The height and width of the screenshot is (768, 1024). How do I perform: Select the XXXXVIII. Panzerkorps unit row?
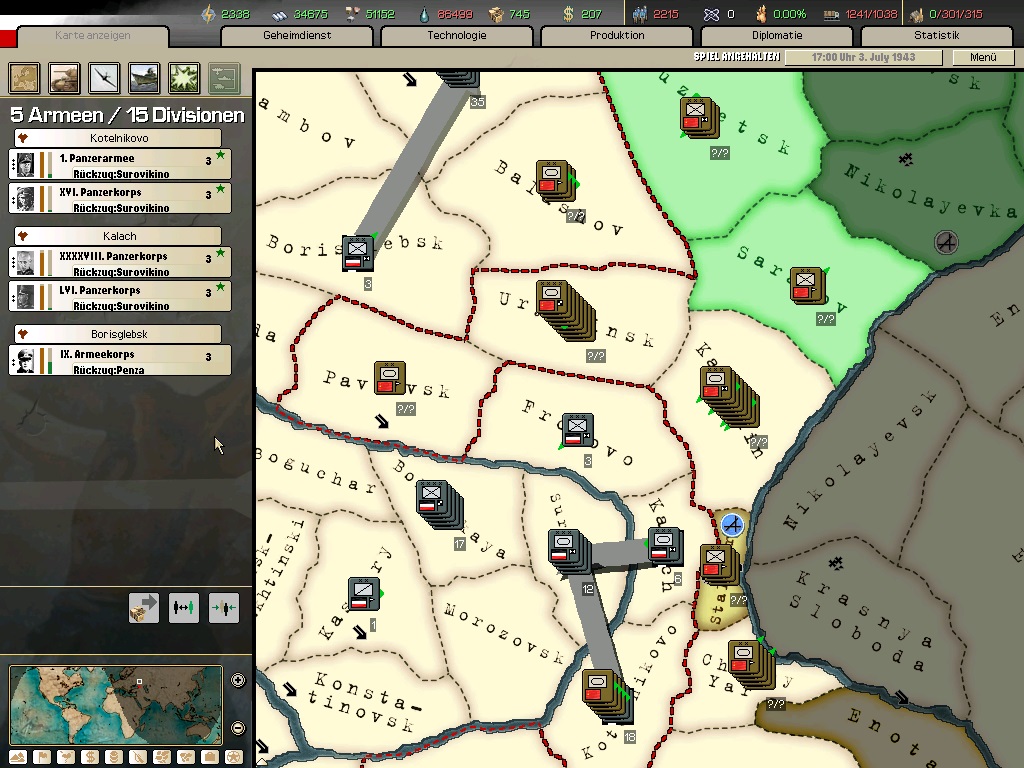tap(120, 263)
